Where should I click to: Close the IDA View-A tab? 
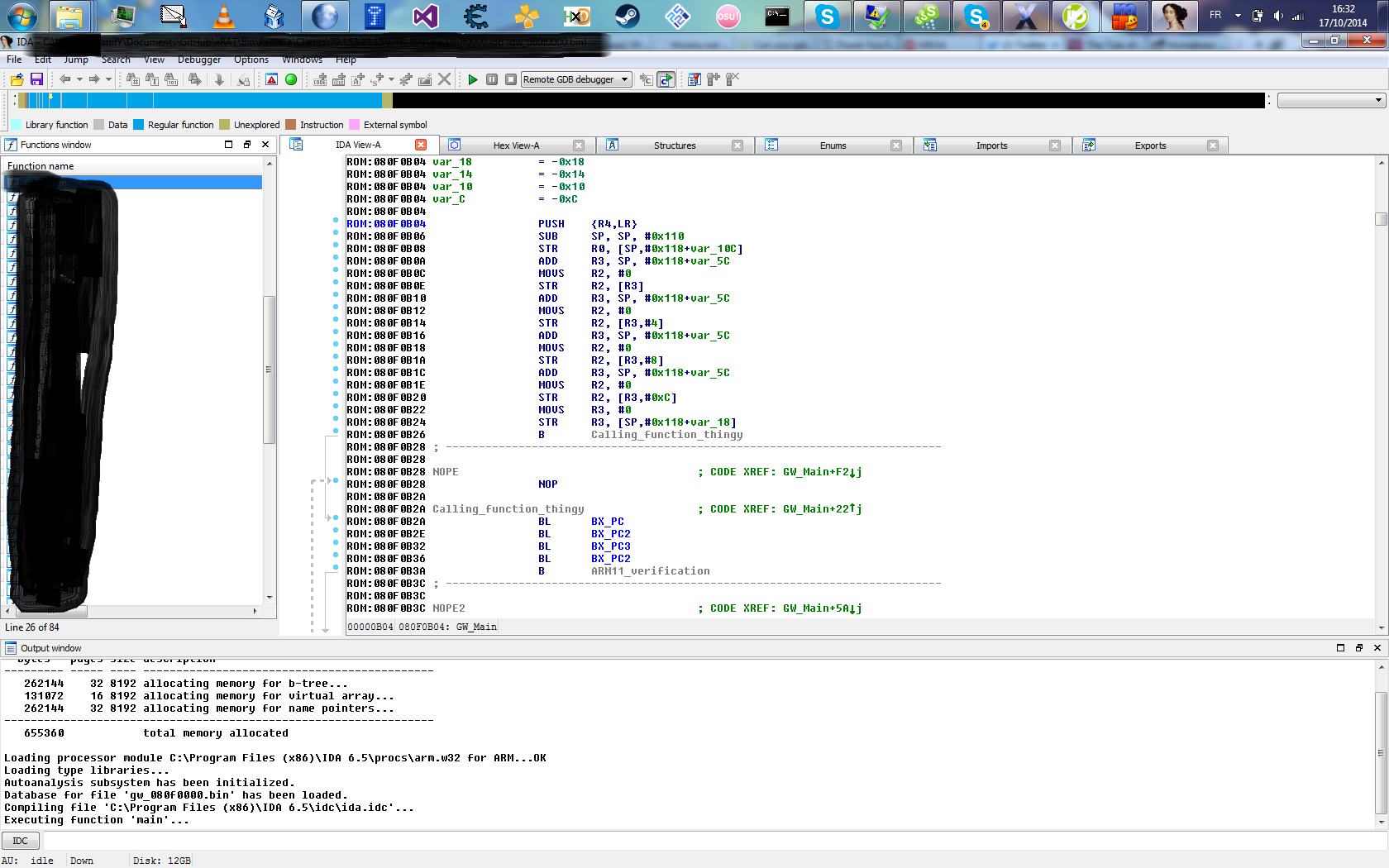[x=421, y=145]
